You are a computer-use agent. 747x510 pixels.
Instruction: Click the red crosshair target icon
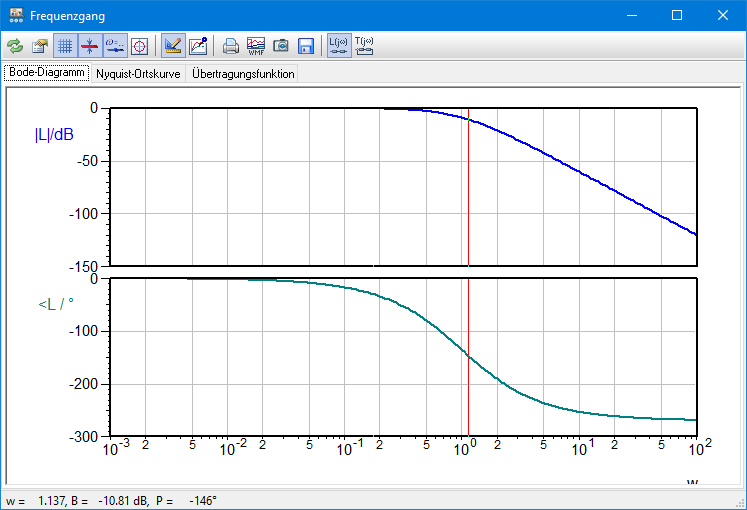[x=140, y=46]
